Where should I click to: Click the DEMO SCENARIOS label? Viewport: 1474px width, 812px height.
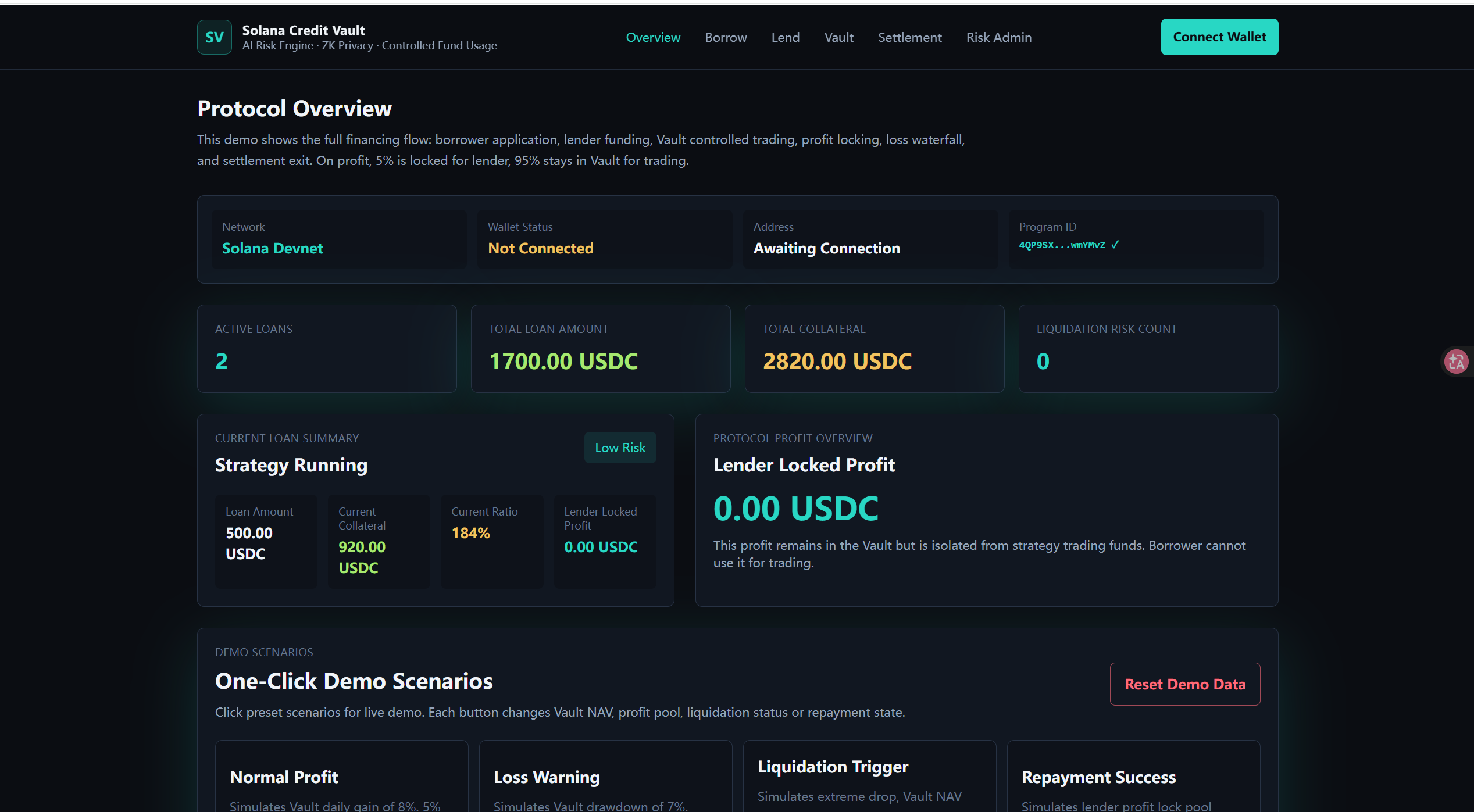264,652
